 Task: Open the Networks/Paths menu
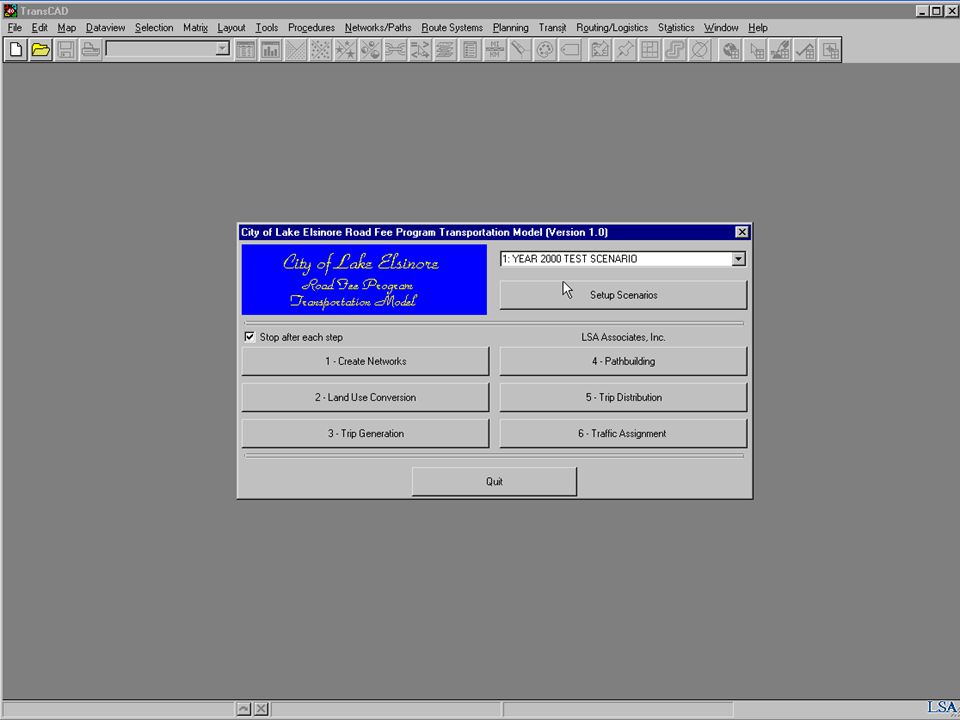point(378,28)
